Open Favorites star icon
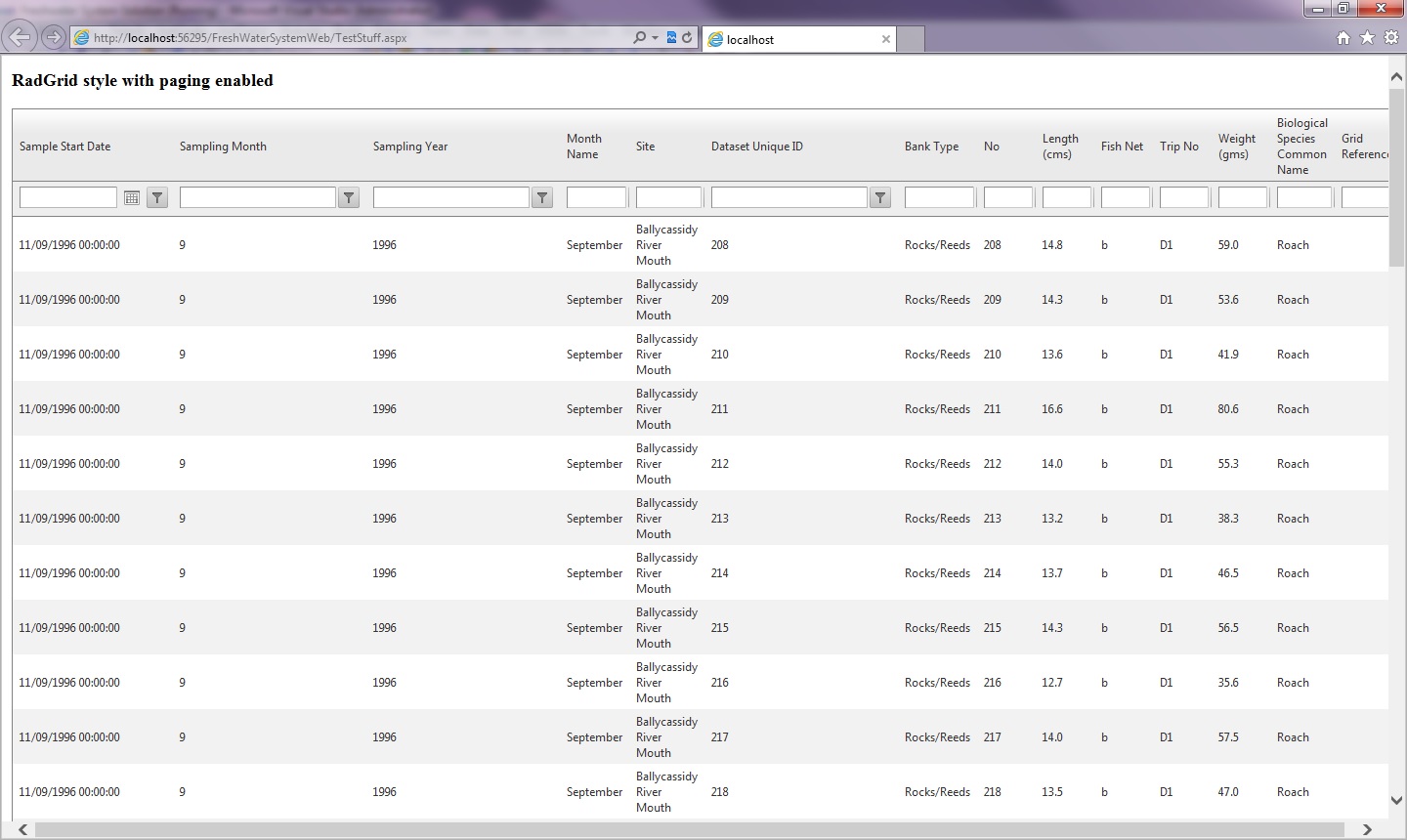The width and height of the screenshot is (1407, 840). click(x=1367, y=37)
